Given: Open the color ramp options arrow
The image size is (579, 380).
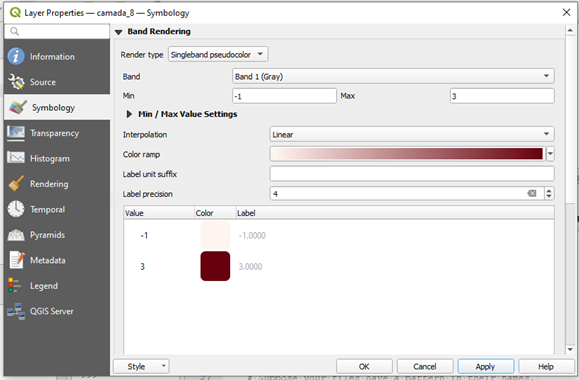Looking at the screenshot, I should click(550, 154).
